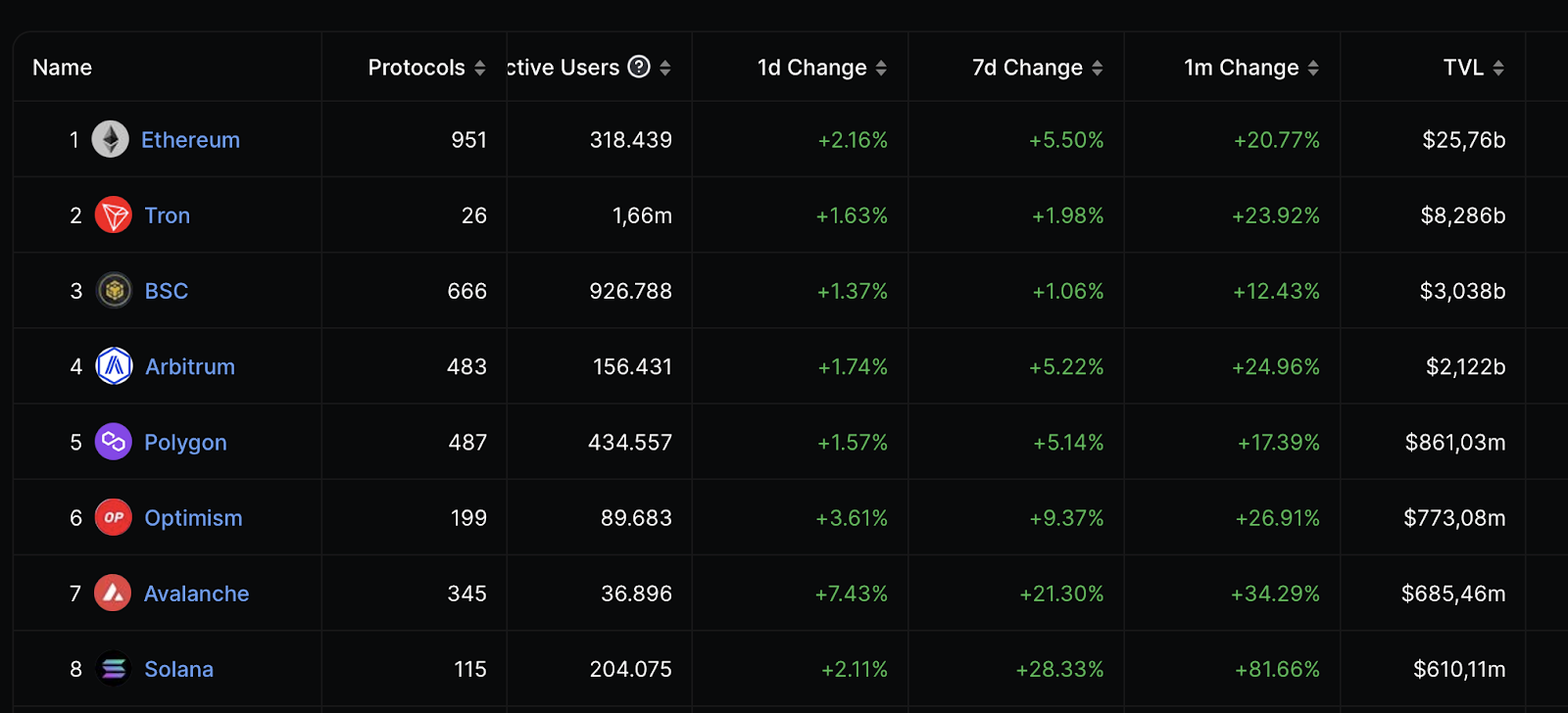Click the Name column header
The width and height of the screenshot is (1568, 713).
click(62, 68)
